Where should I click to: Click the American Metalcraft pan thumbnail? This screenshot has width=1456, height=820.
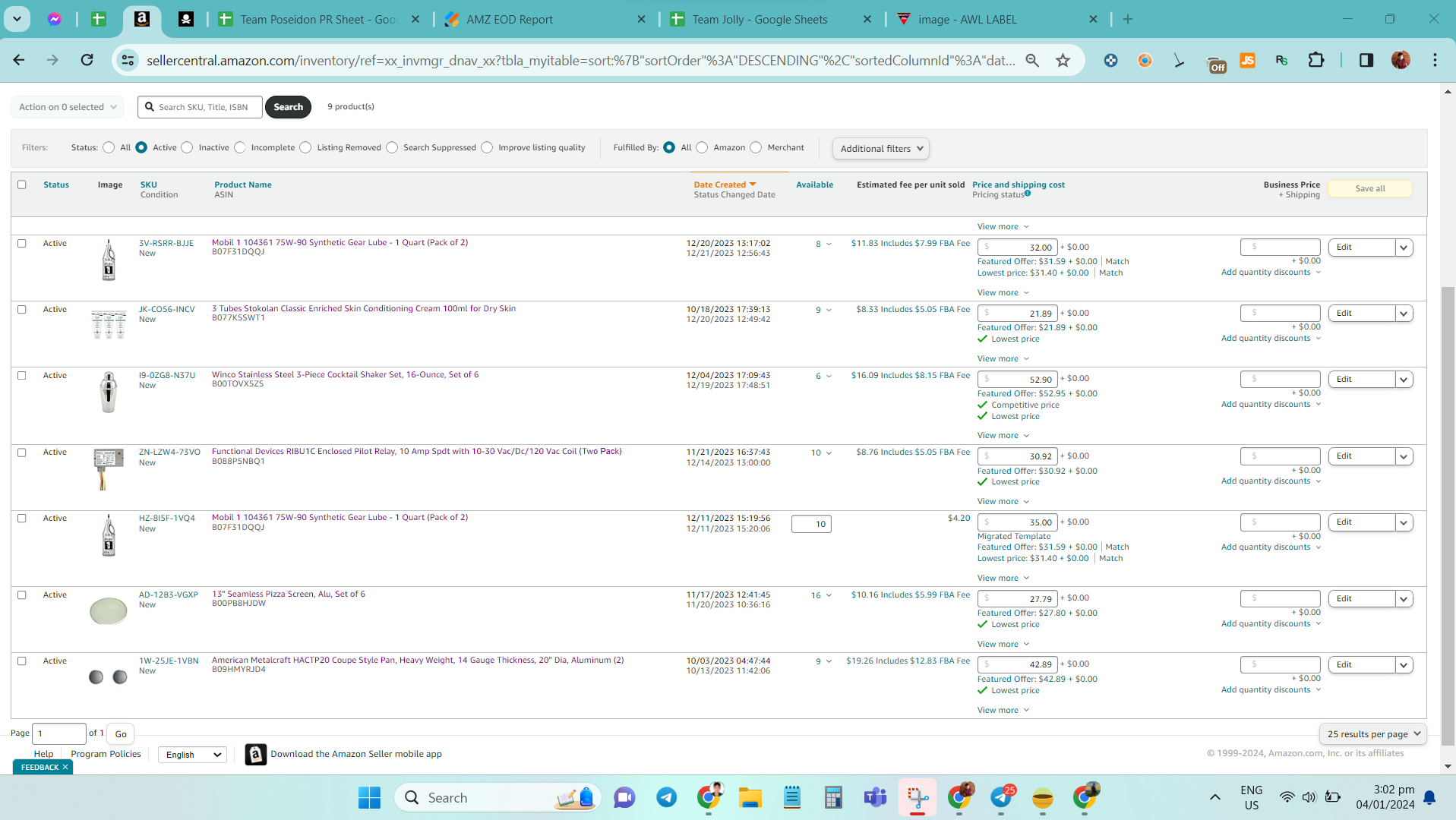click(109, 677)
